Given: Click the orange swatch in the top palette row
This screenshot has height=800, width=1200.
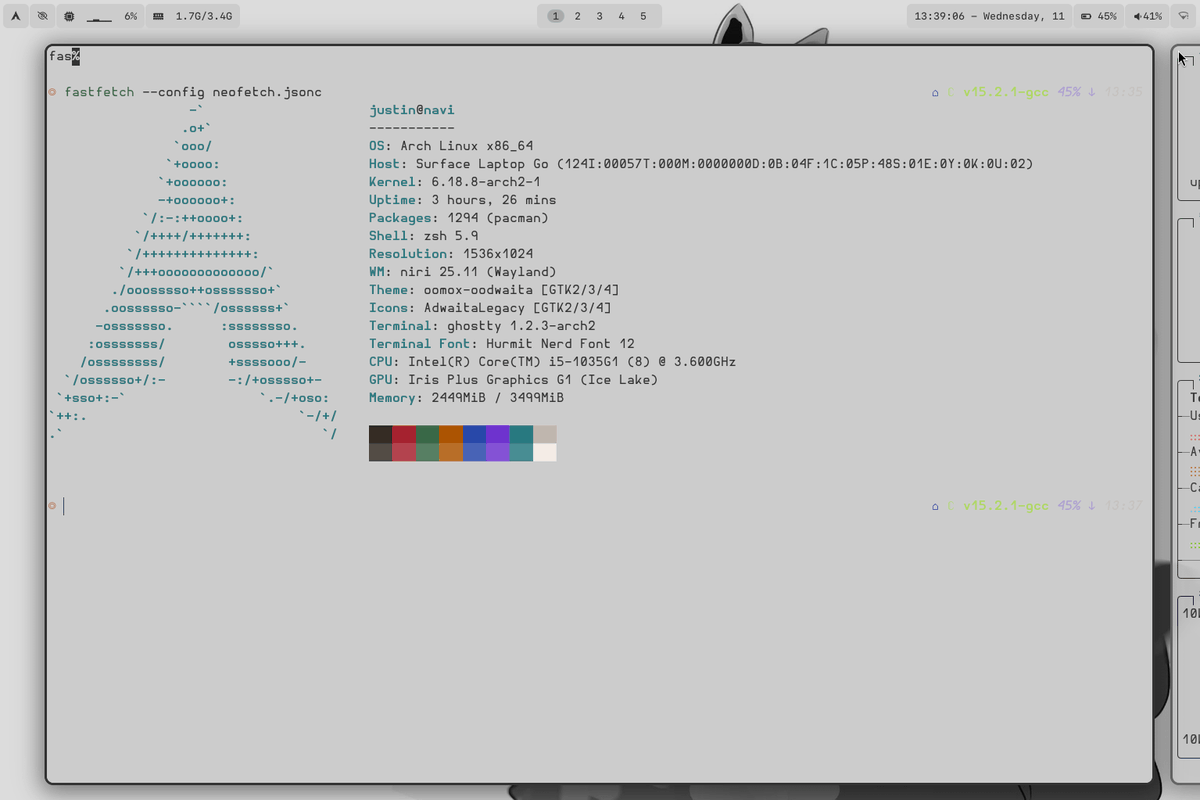Looking at the screenshot, I should [x=451, y=435].
